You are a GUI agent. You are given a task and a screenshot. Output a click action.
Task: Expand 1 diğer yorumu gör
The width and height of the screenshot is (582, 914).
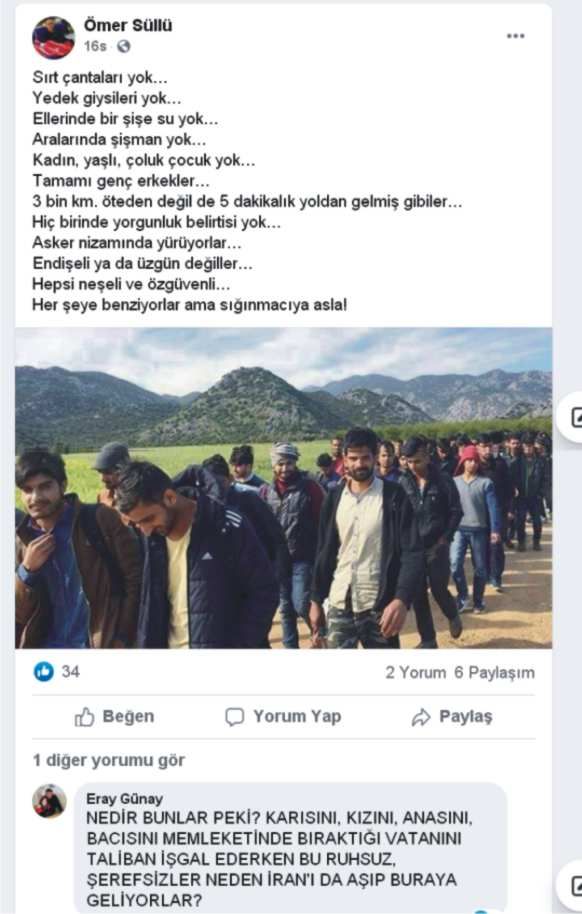109,760
